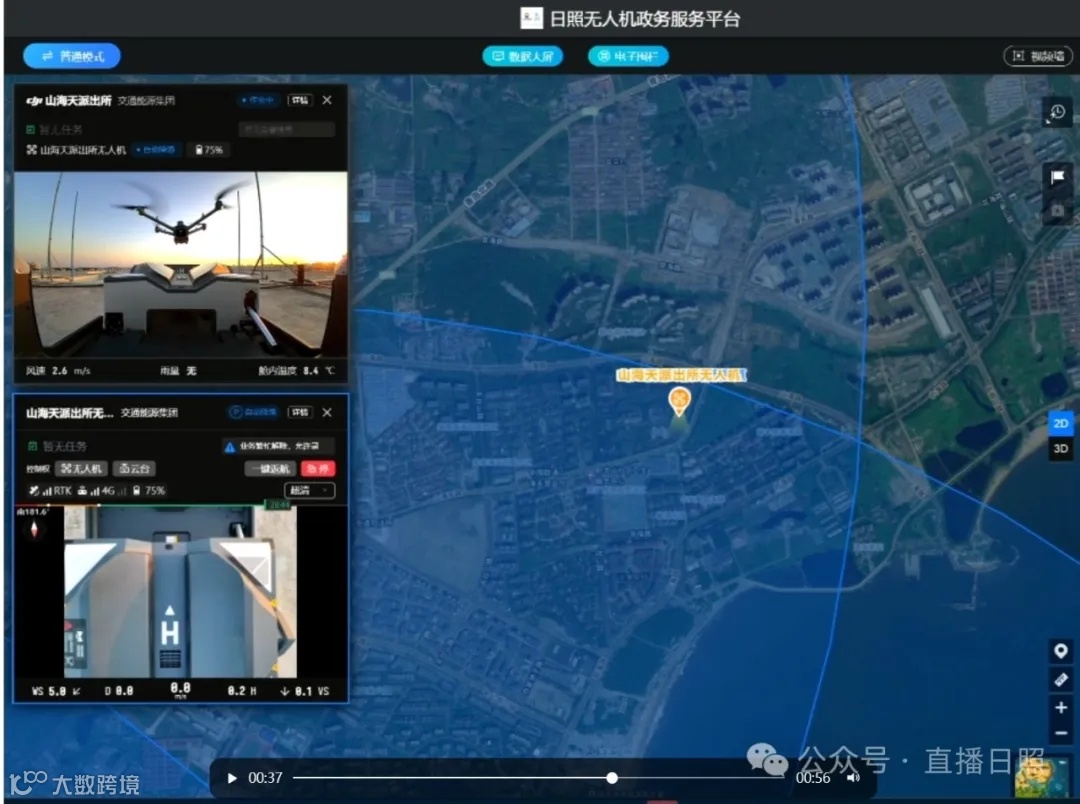Click the map location pin tool icon
The width and height of the screenshot is (1080, 804).
pyautogui.click(x=1061, y=650)
